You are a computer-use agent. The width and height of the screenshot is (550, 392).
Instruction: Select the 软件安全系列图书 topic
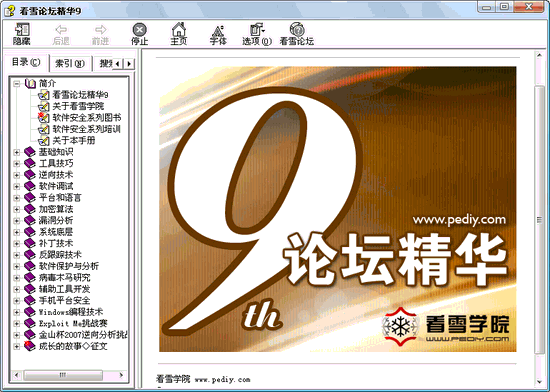tap(87, 117)
